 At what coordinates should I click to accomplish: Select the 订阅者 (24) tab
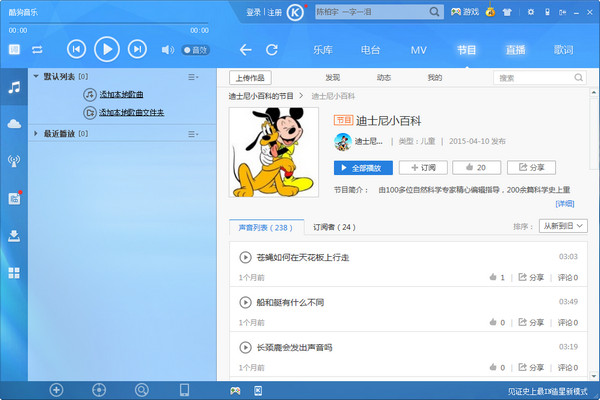coord(334,227)
